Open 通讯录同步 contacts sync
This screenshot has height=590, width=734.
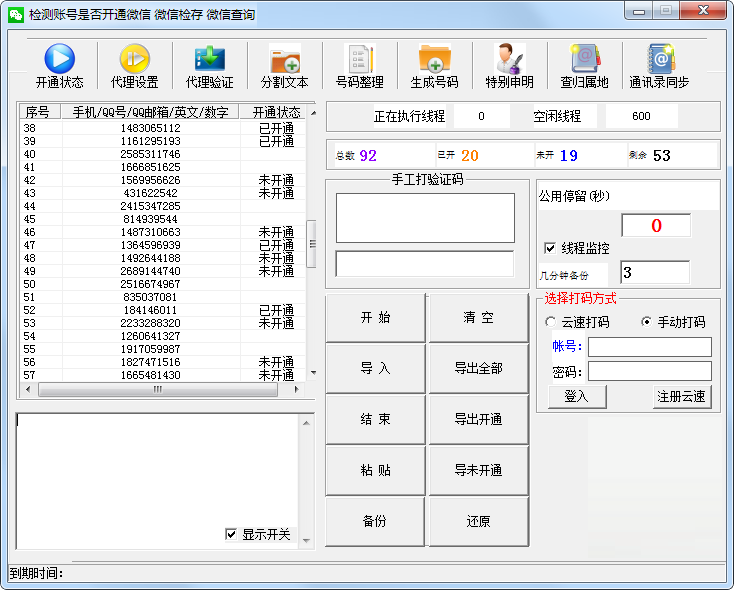coord(659,59)
